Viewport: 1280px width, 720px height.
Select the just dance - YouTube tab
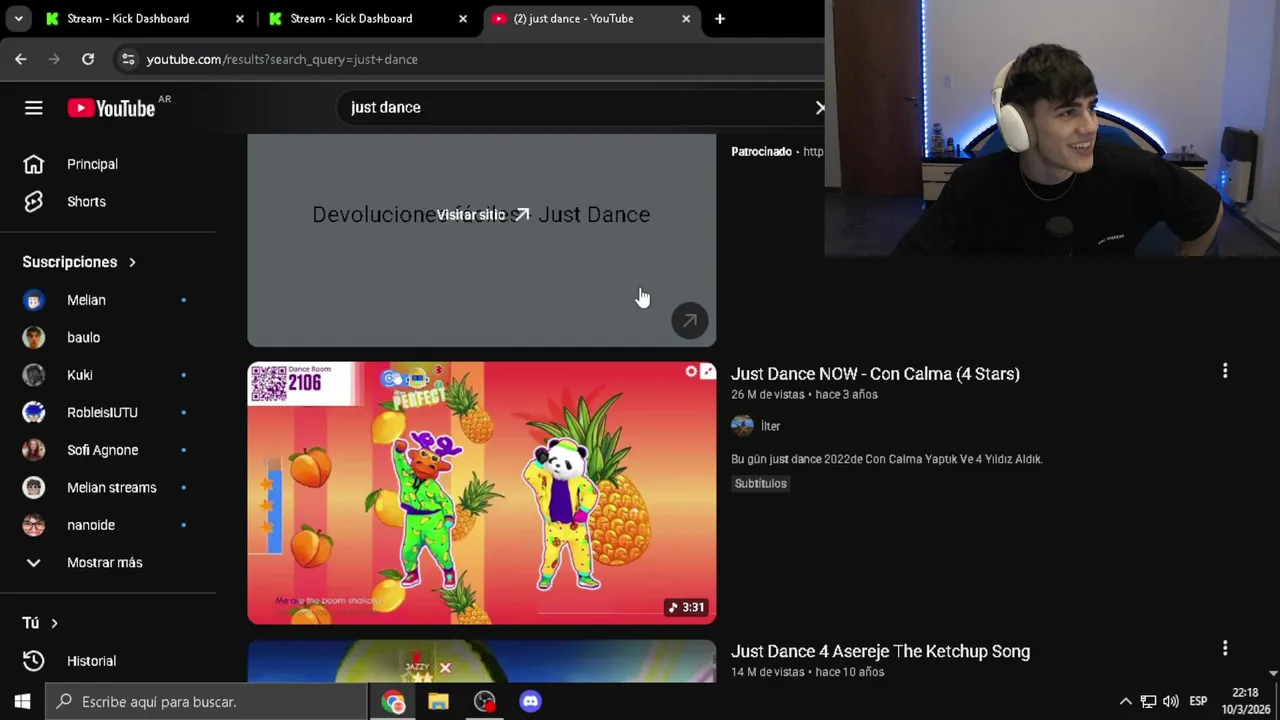(590, 19)
